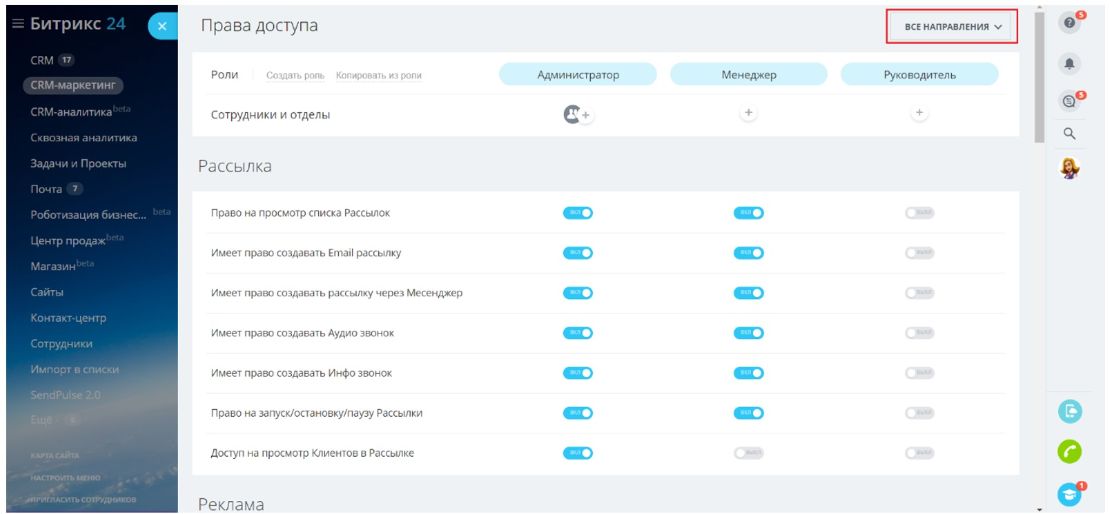Add employee to Администратор role
The width and height of the screenshot is (1110, 514).
(x=577, y=115)
